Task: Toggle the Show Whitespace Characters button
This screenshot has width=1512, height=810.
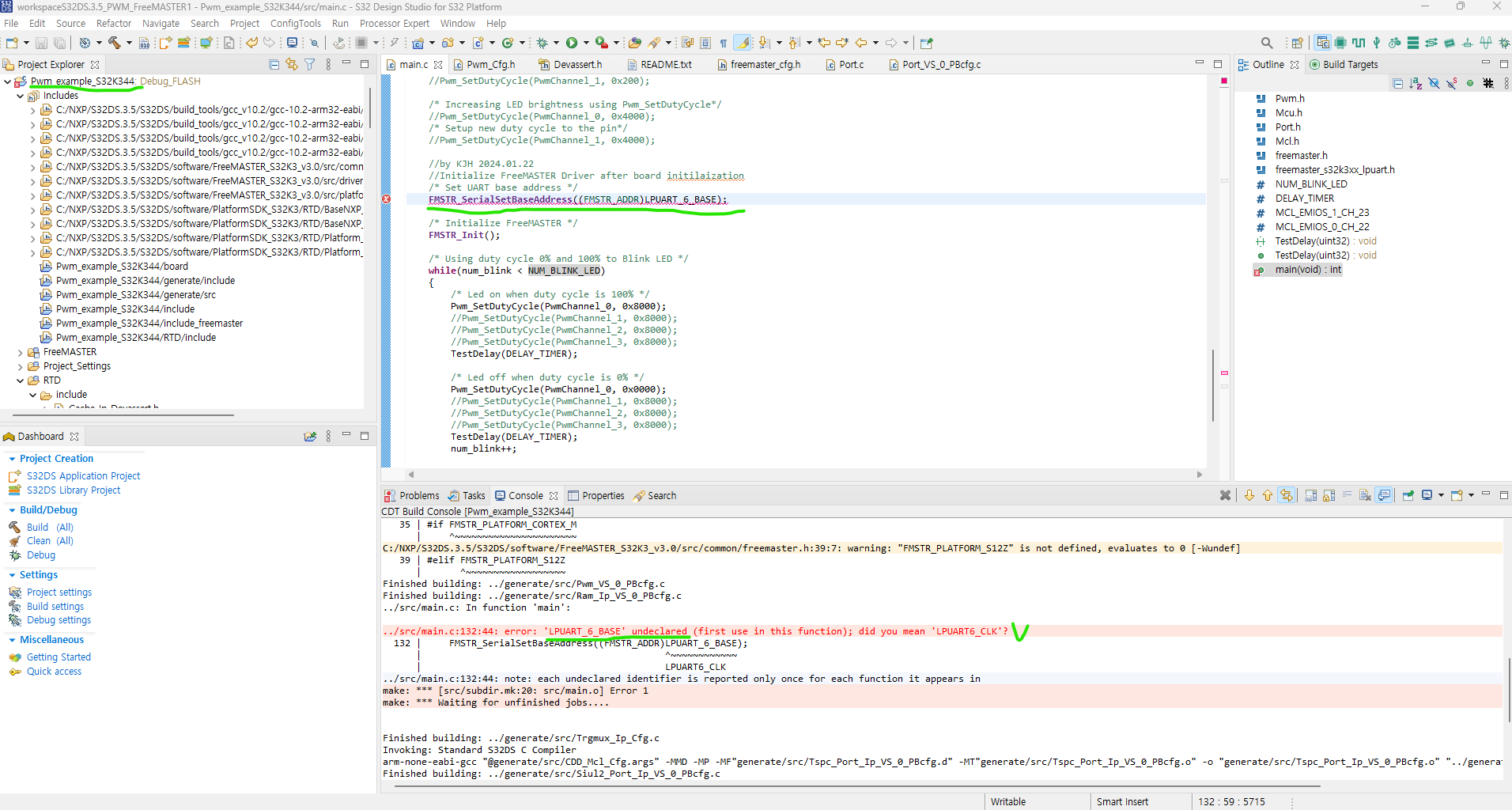Action: [724, 43]
